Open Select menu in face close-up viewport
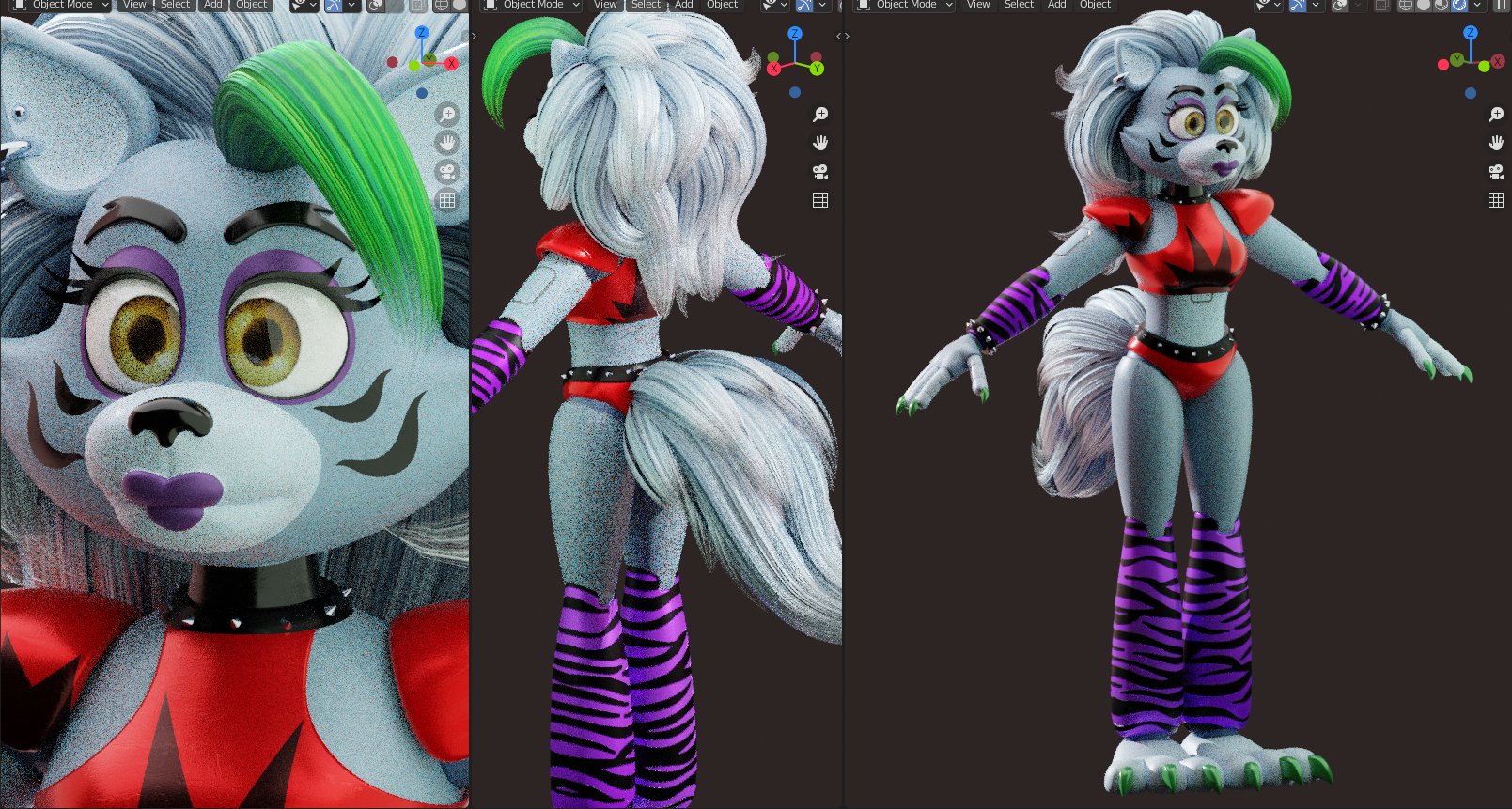This screenshot has width=1512, height=809. pyautogui.click(x=175, y=5)
